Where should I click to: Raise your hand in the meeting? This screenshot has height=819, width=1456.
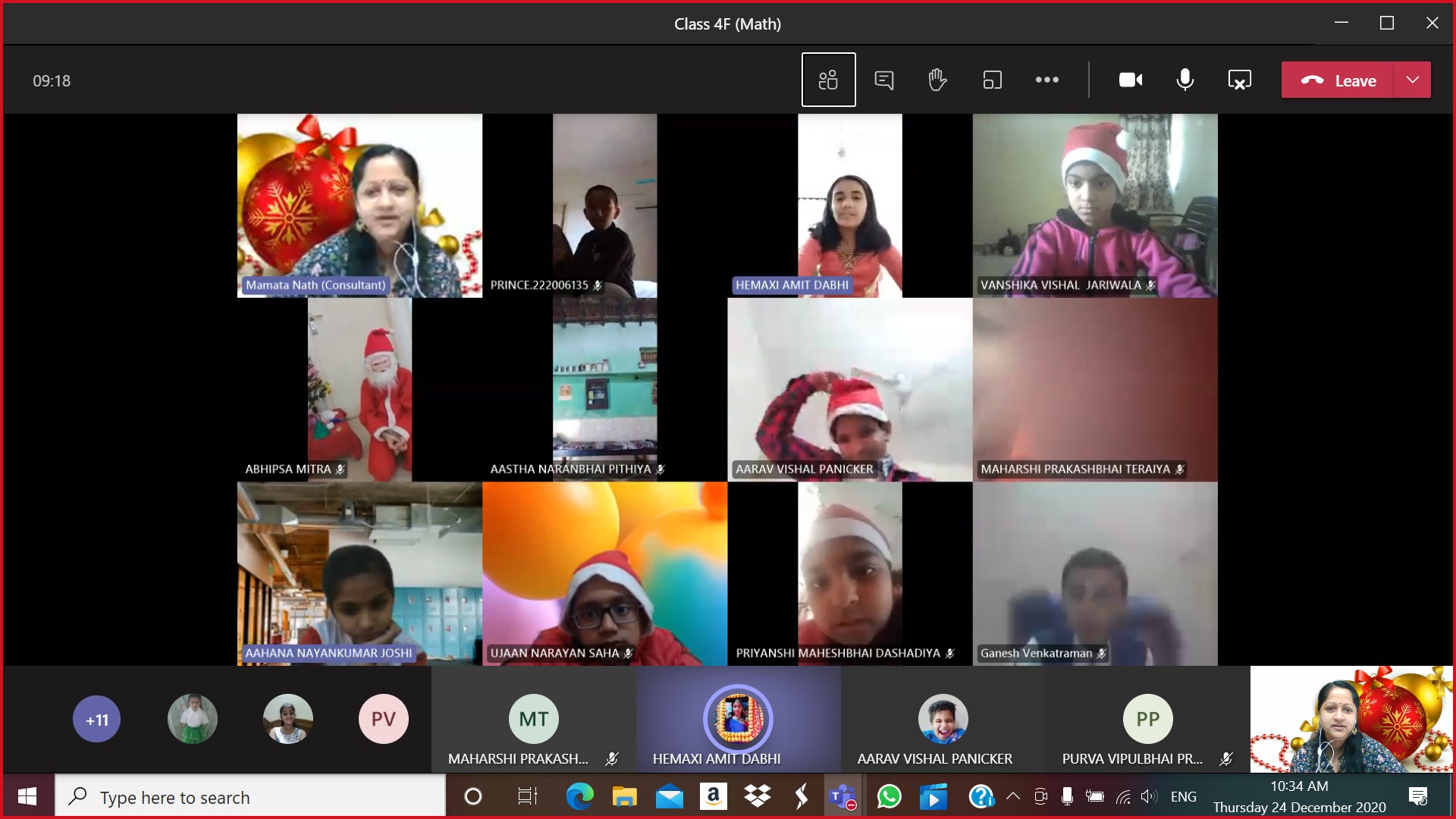(938, 80)
